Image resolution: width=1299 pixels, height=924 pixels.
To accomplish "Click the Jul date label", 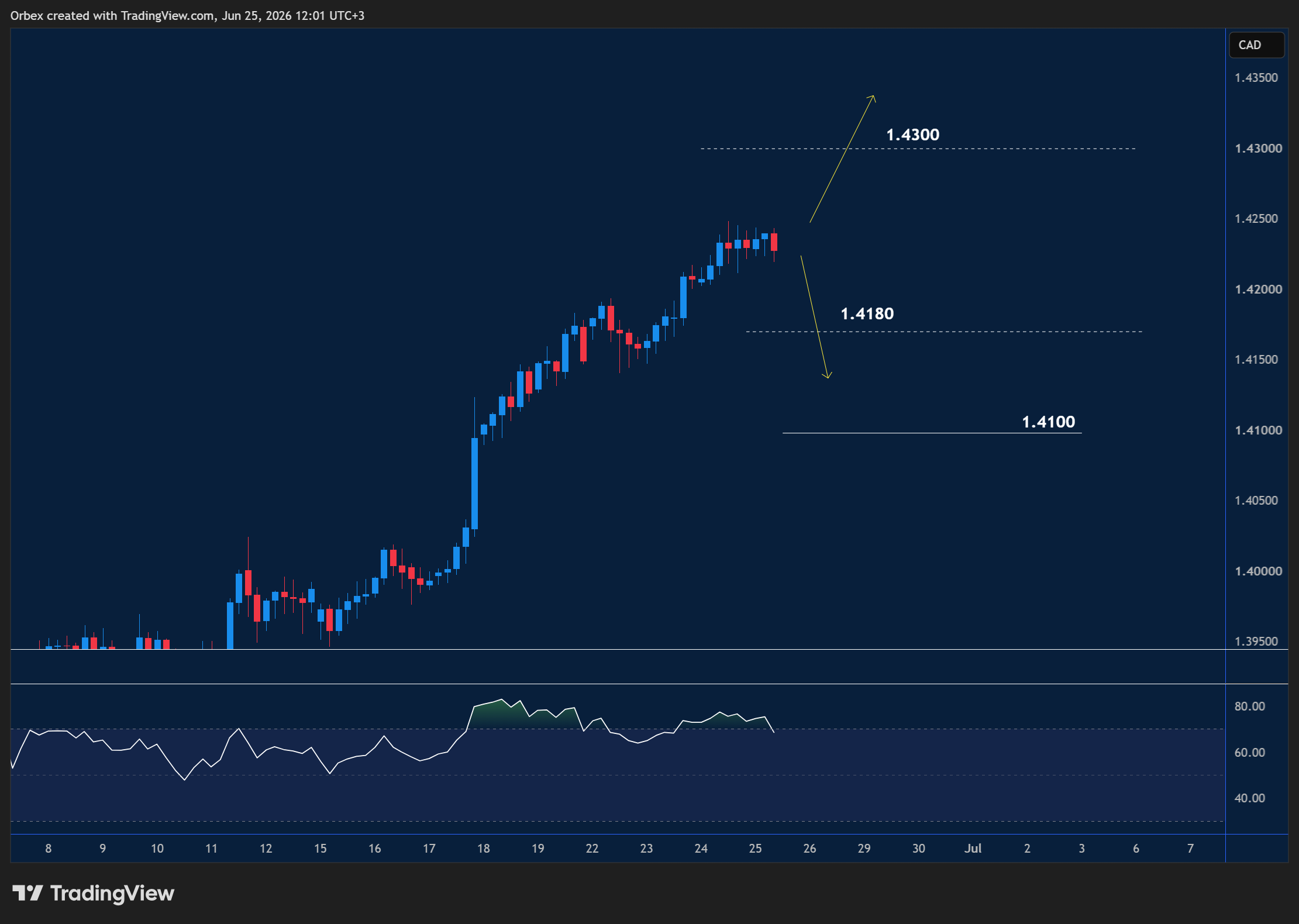I will 973,849.
